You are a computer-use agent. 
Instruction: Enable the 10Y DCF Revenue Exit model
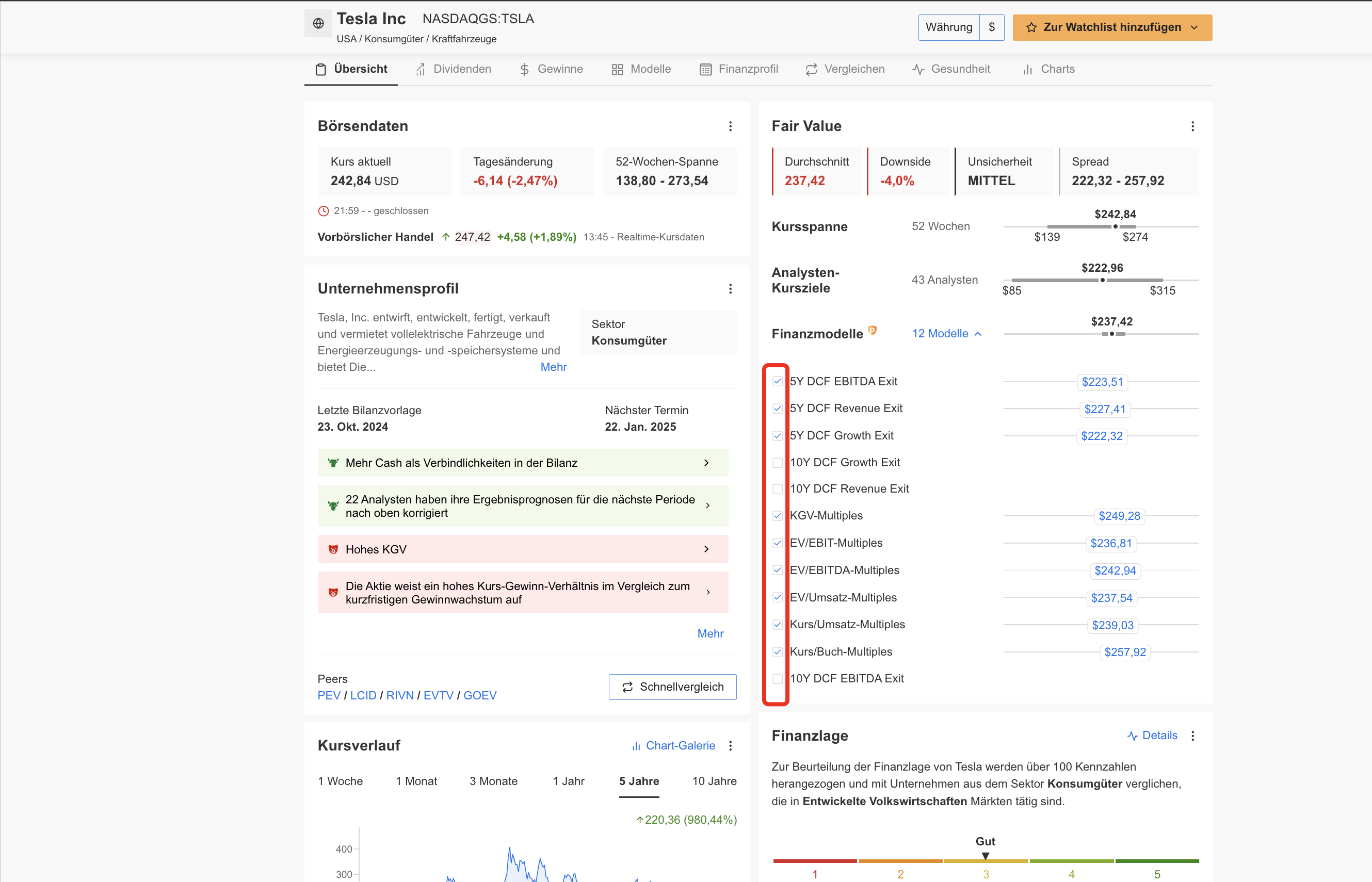click(x=778, y=489)
